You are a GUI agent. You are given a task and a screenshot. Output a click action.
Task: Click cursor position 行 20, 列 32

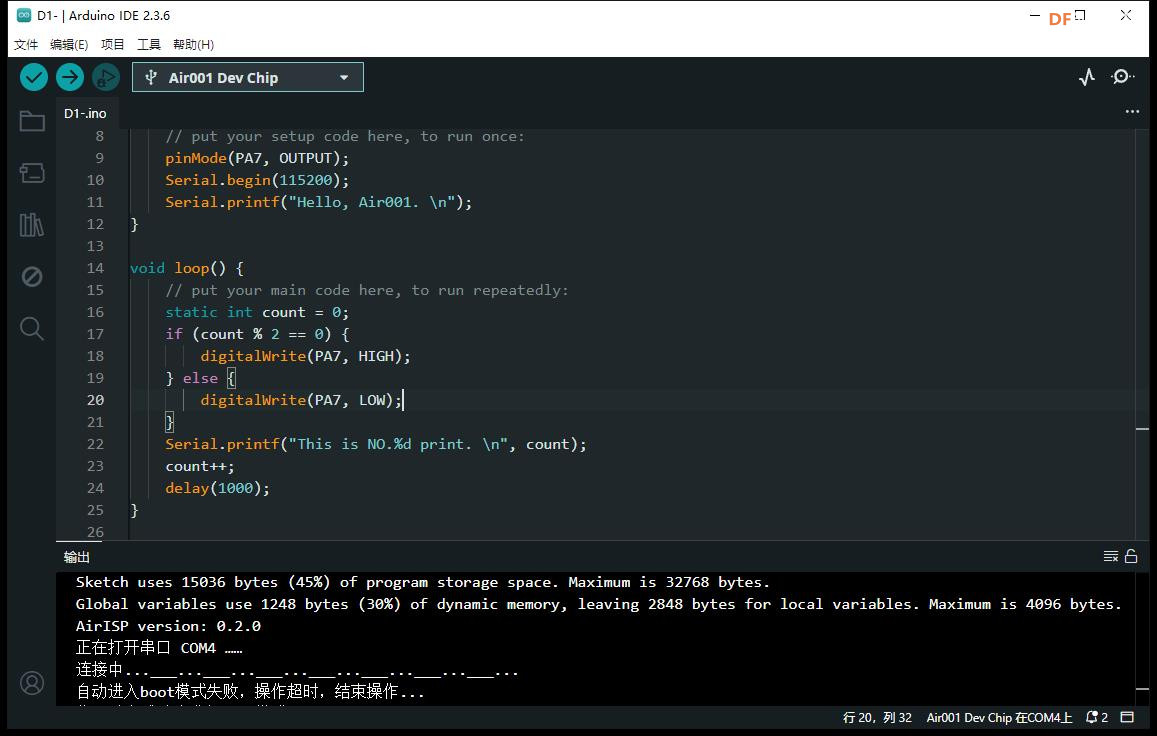click(877, 718)
